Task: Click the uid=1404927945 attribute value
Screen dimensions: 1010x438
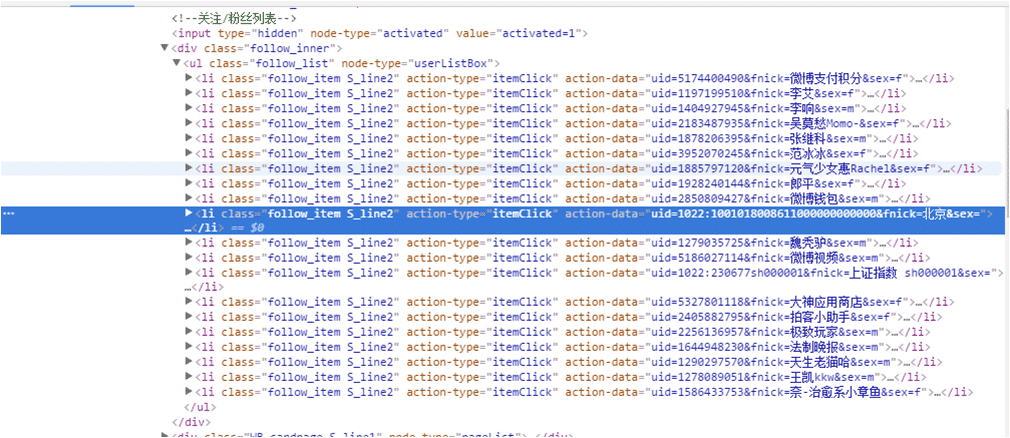Action: point(752,108)
